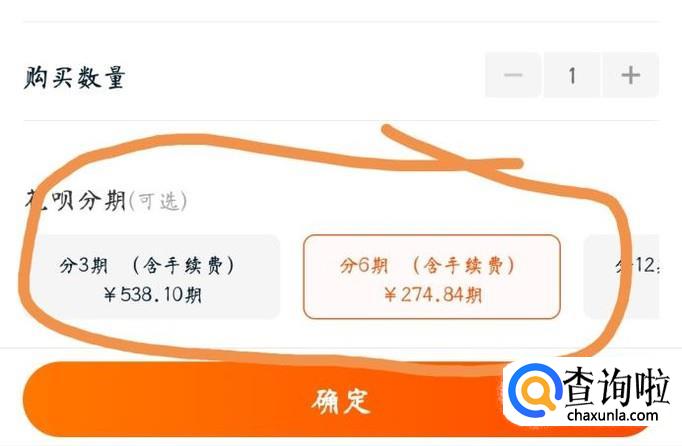
Task: Tap the orange 分6期 title text
Action: click(x=364, y=265)
